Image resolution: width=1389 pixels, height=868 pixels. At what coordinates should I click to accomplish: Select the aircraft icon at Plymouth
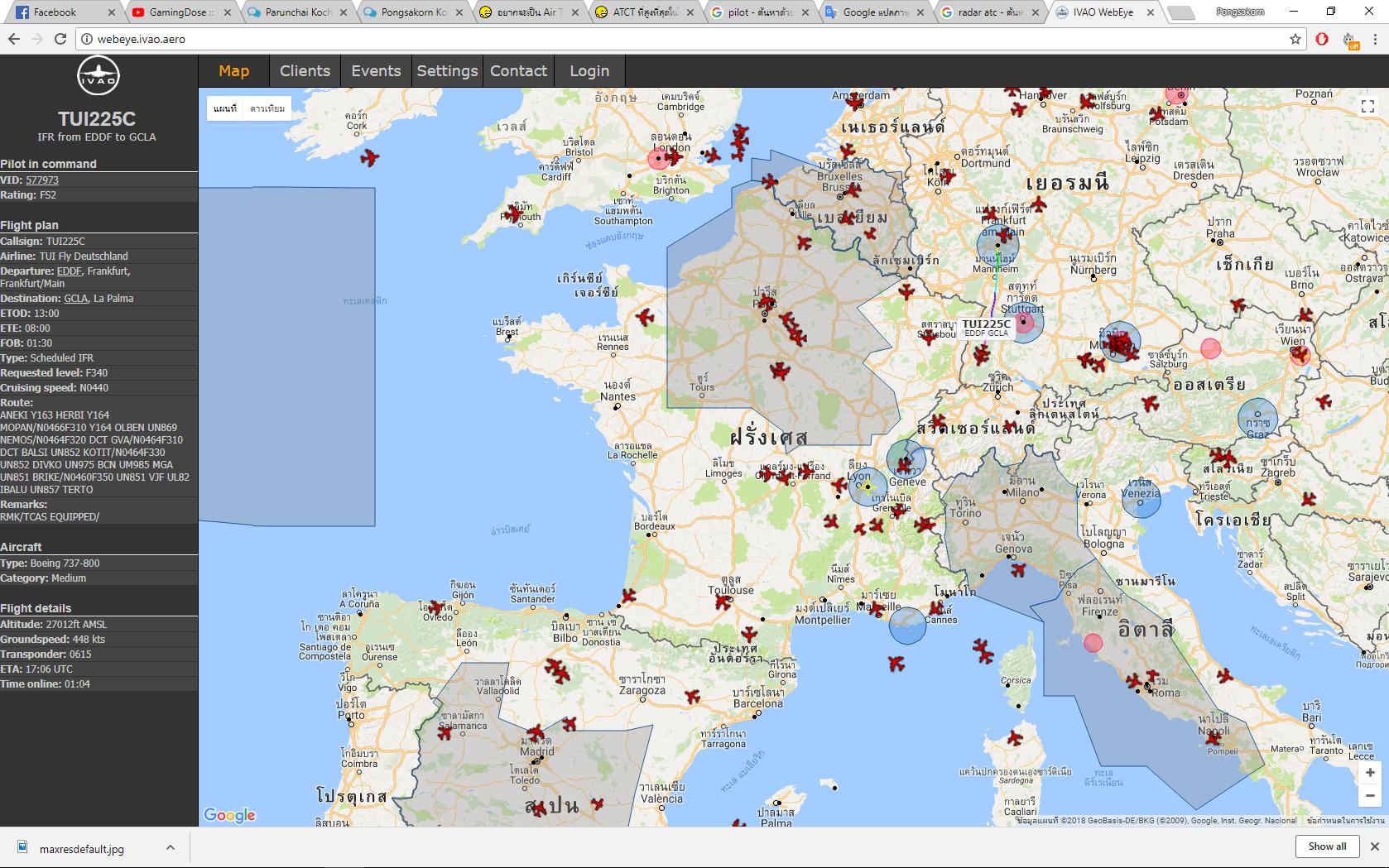(x=514, y=214)
